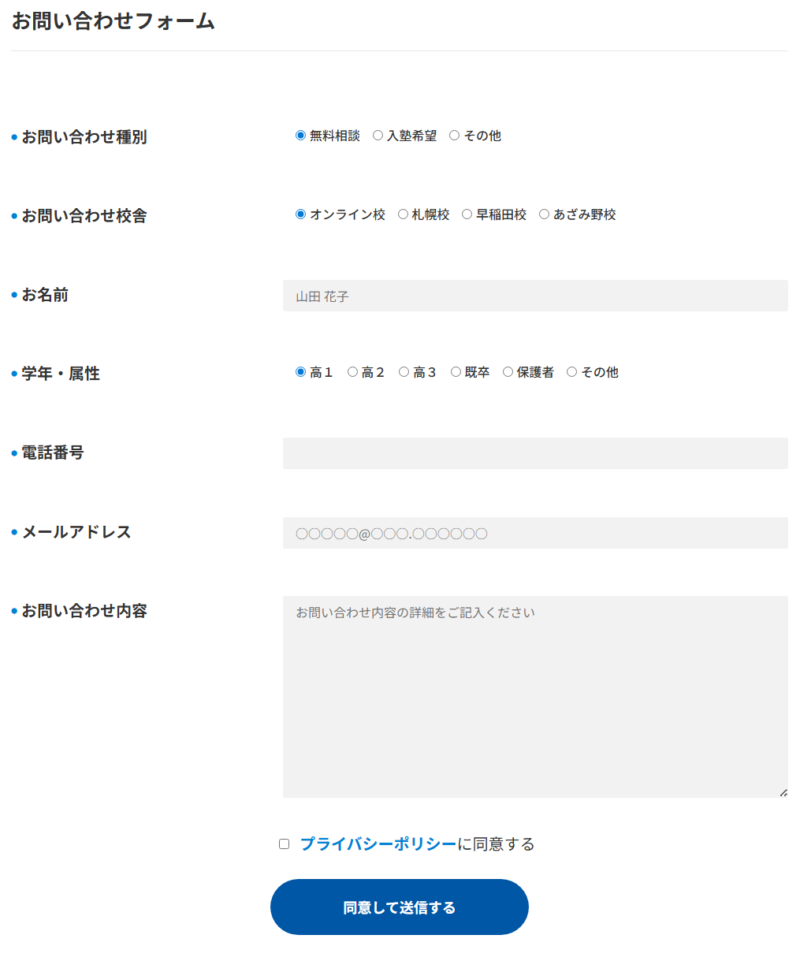Viewport: 800px width, 961px height.
Task: Check the privacy policy agreement checkbox
Action: point(284,844)
